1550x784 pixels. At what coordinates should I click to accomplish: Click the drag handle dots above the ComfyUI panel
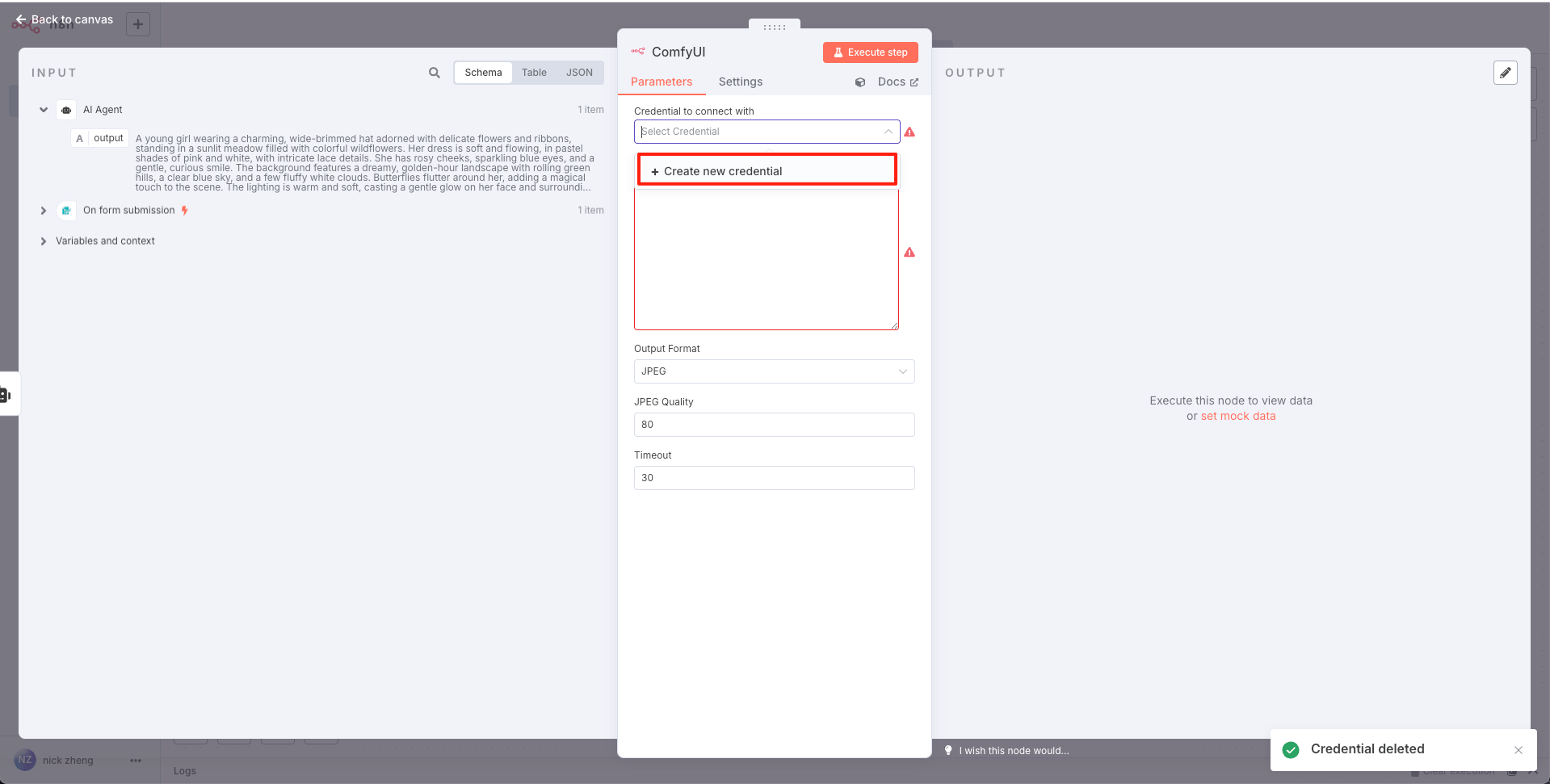click(775, 27)
